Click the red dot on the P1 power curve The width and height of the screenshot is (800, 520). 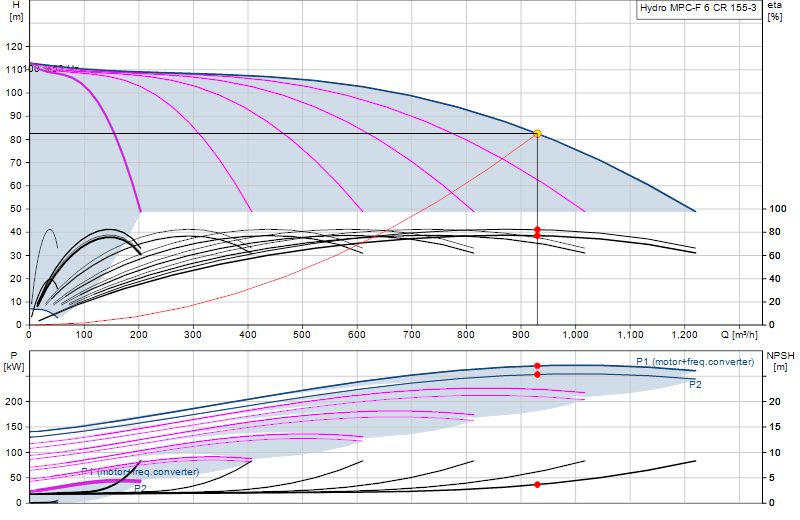click(x=537, y=366)
